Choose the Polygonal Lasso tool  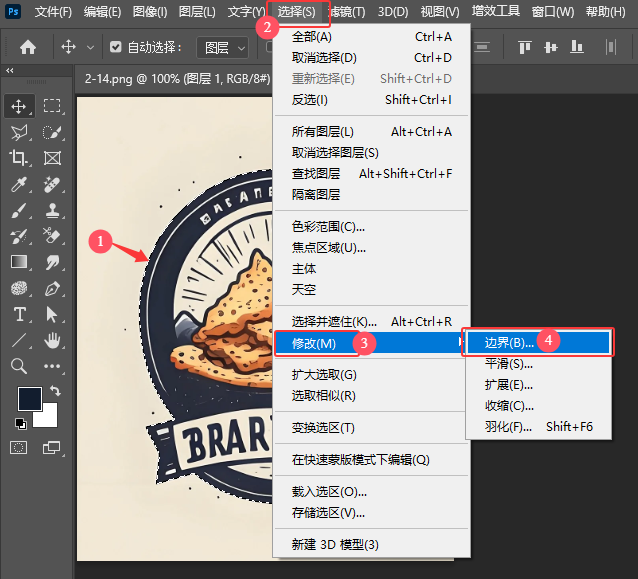(x=19, y=133)
